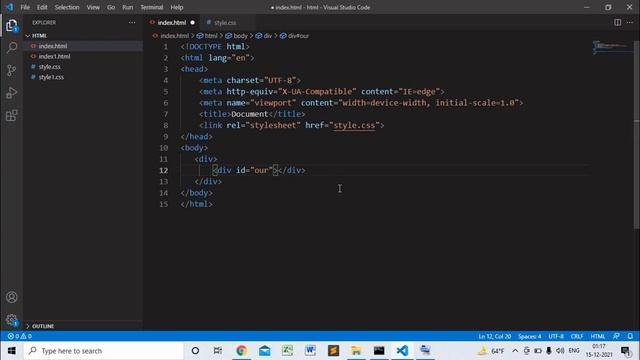Open Explorer panel ellipsis menu

[132, 22]
